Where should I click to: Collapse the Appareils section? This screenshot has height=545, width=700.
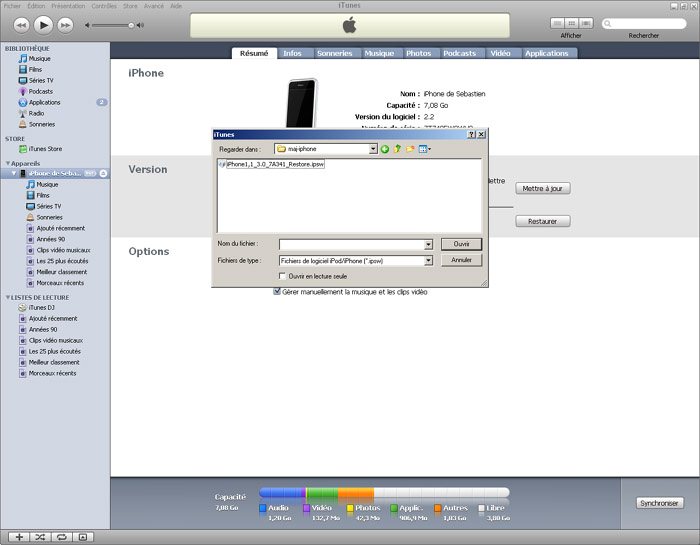click(8, 163)
